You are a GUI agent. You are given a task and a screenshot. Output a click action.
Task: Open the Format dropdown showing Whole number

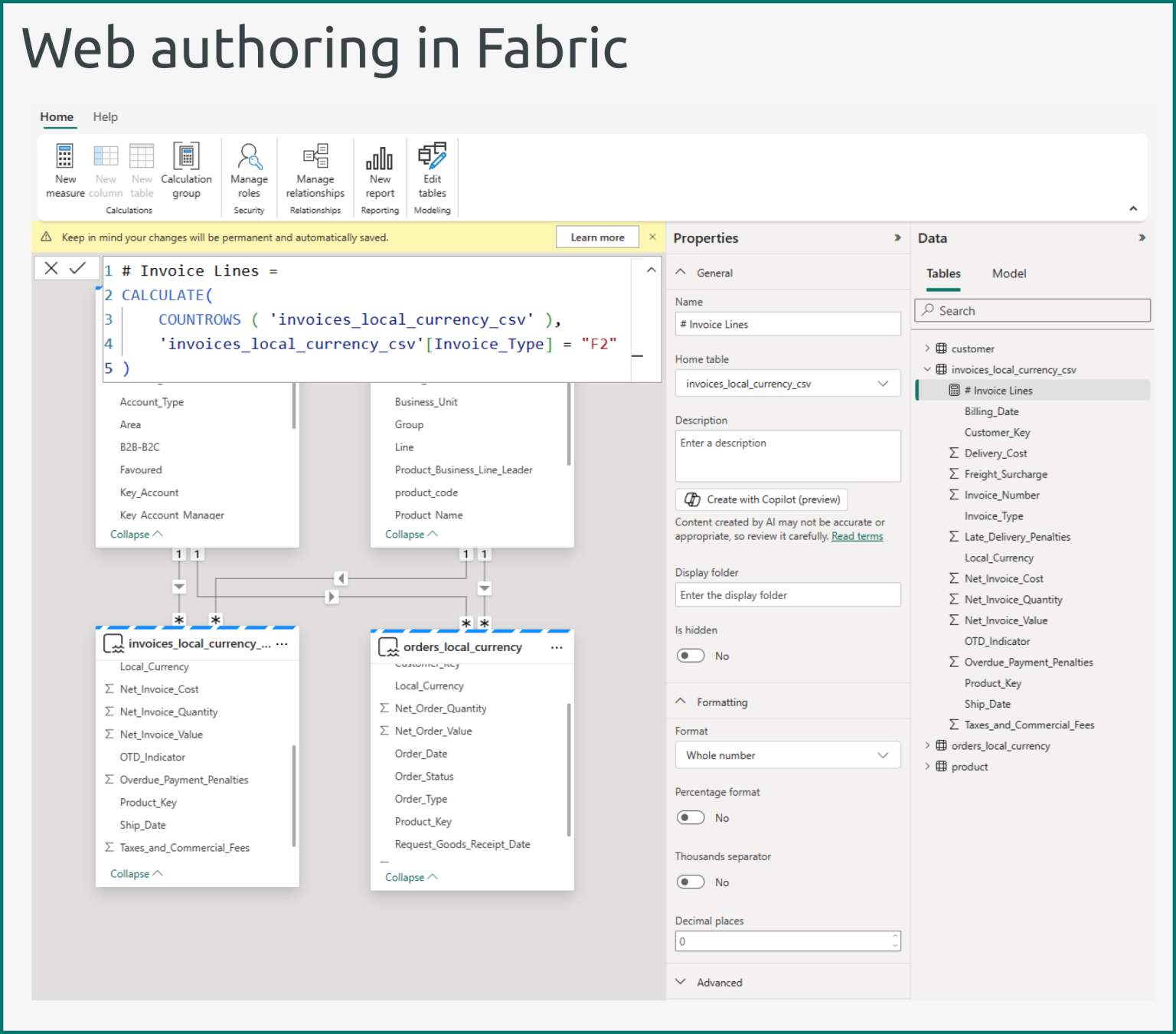[x=787, y=755]
